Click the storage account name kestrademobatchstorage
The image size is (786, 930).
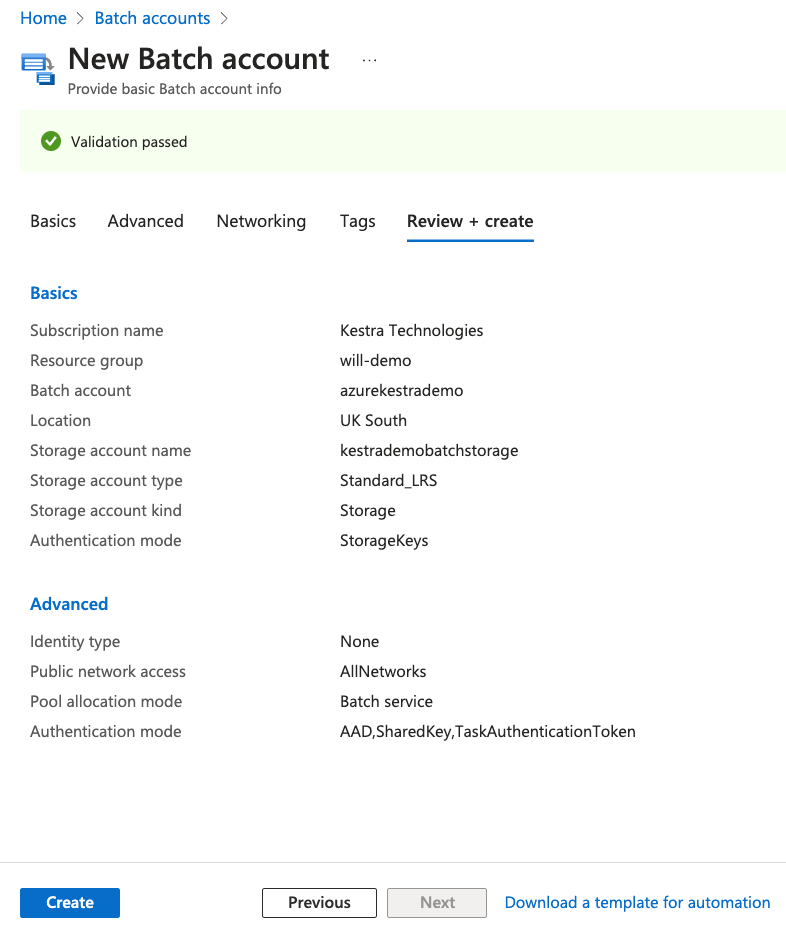429,450
